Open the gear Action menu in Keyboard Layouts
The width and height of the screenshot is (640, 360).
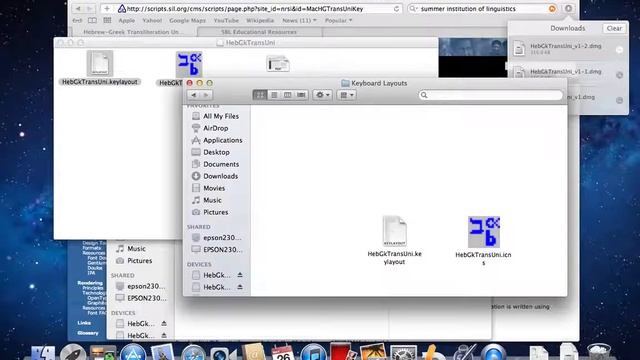pyautogui.click(x=322, y=95)
